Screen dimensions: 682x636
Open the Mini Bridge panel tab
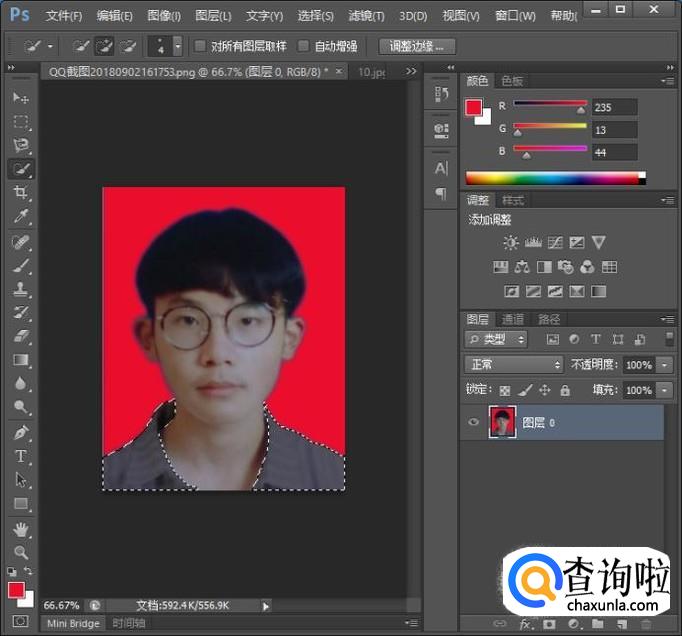[x=74, y=623]
